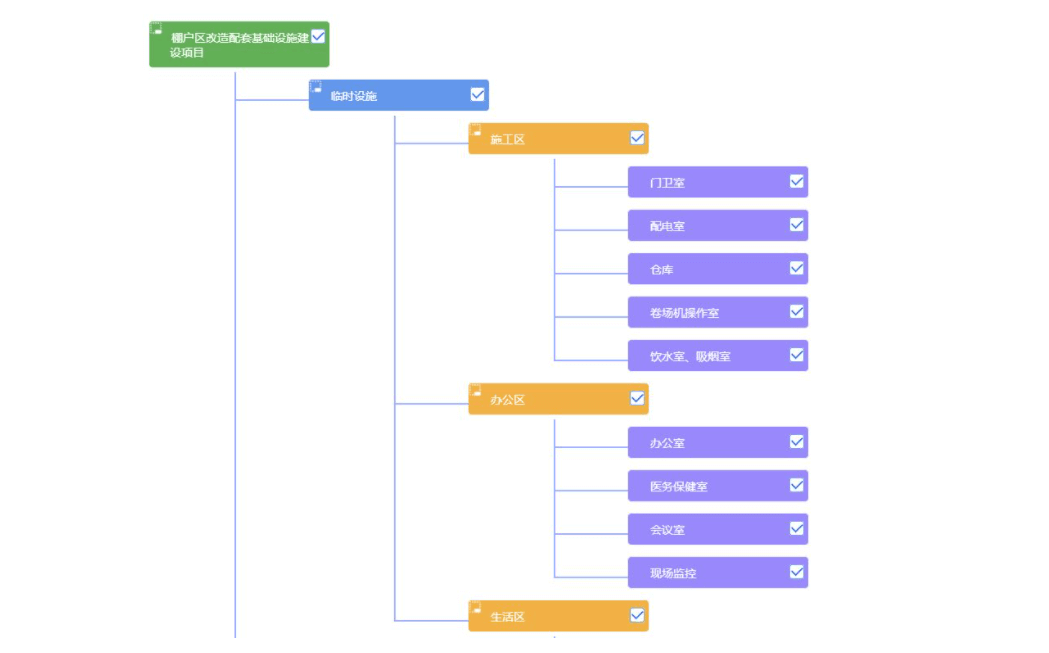Select the 配电室 node label
Image resolution: width=1049 pixels, height=653 pixels.
pyautogui.click(x=667, y=226)
